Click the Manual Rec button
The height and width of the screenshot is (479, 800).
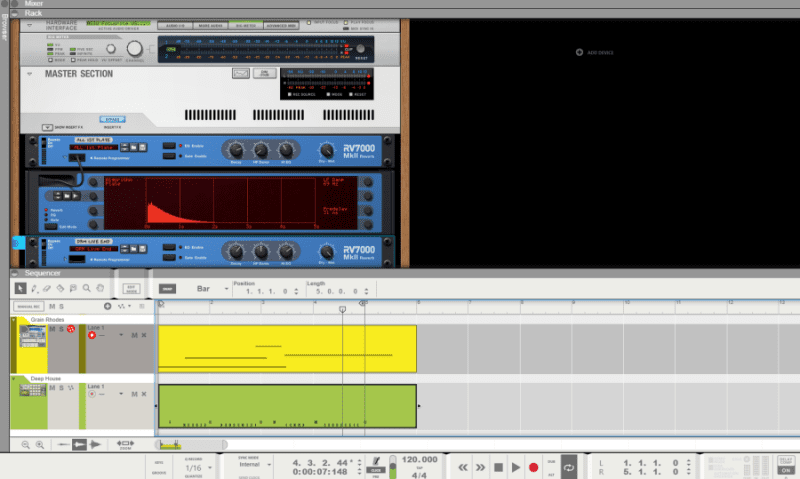point(29,307)
